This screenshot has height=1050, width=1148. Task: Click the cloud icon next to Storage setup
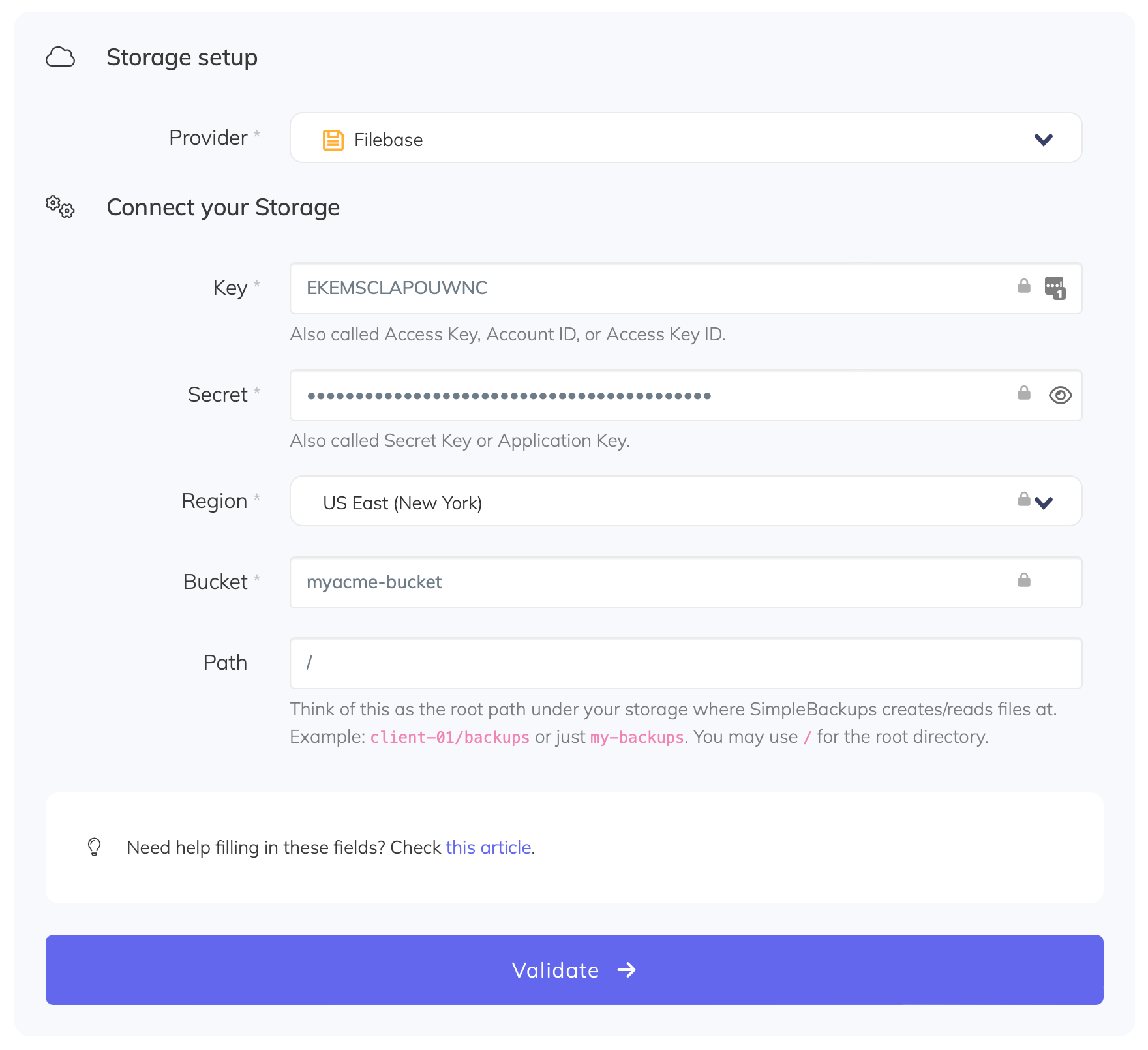tap(60, 57)
